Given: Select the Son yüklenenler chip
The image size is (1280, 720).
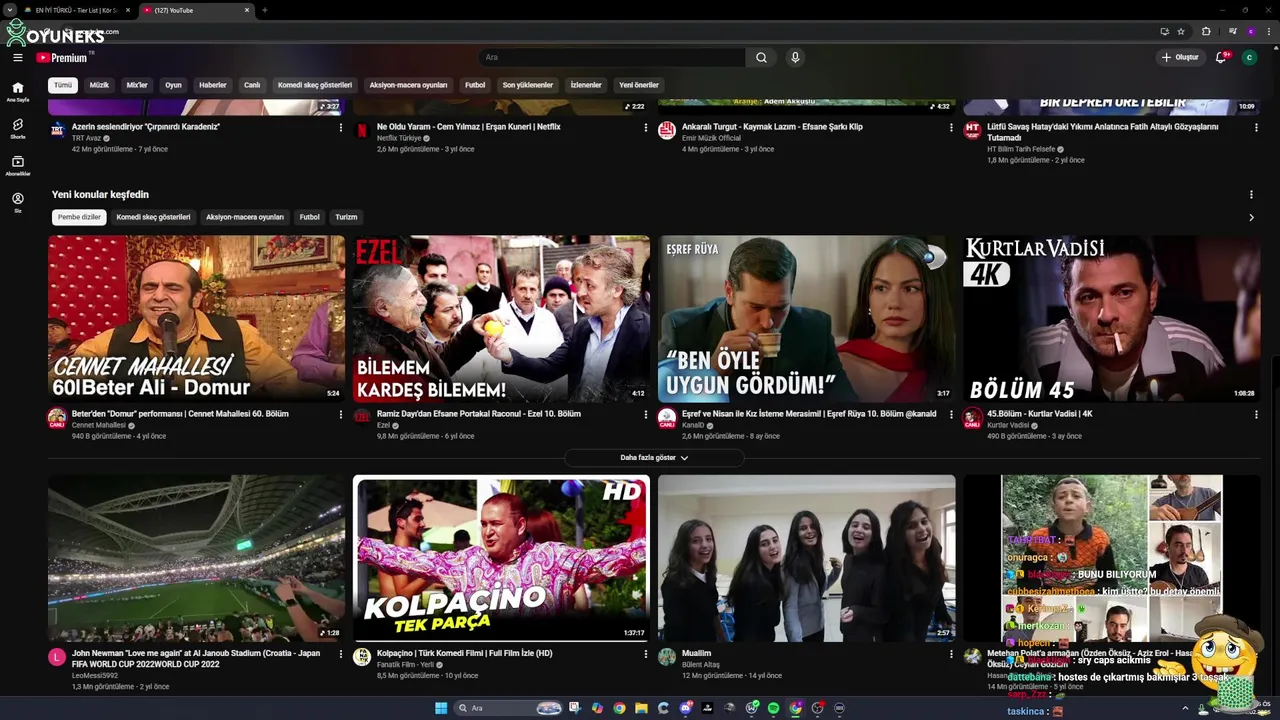Looking at the screenshot, I should coord(528,85).
